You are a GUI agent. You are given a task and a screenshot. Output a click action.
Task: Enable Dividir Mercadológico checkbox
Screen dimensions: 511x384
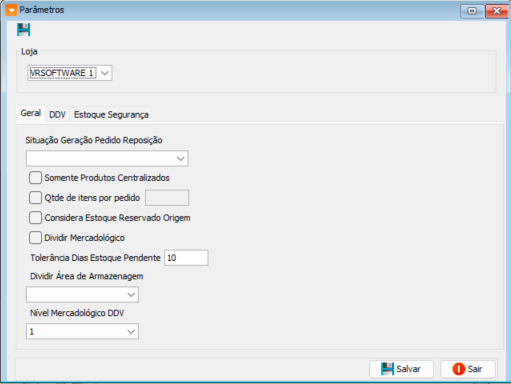tap(35, 238)
